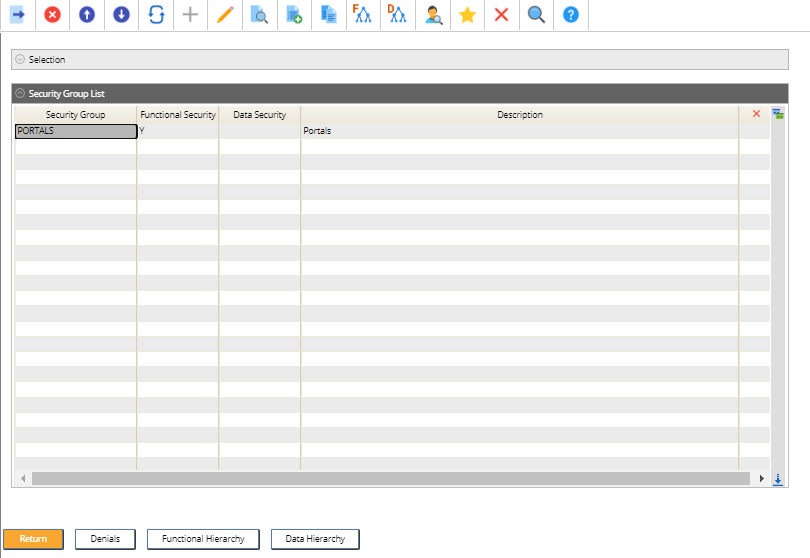
Task: Click the refresh arrows icon
Action: (x=156, y=14)
